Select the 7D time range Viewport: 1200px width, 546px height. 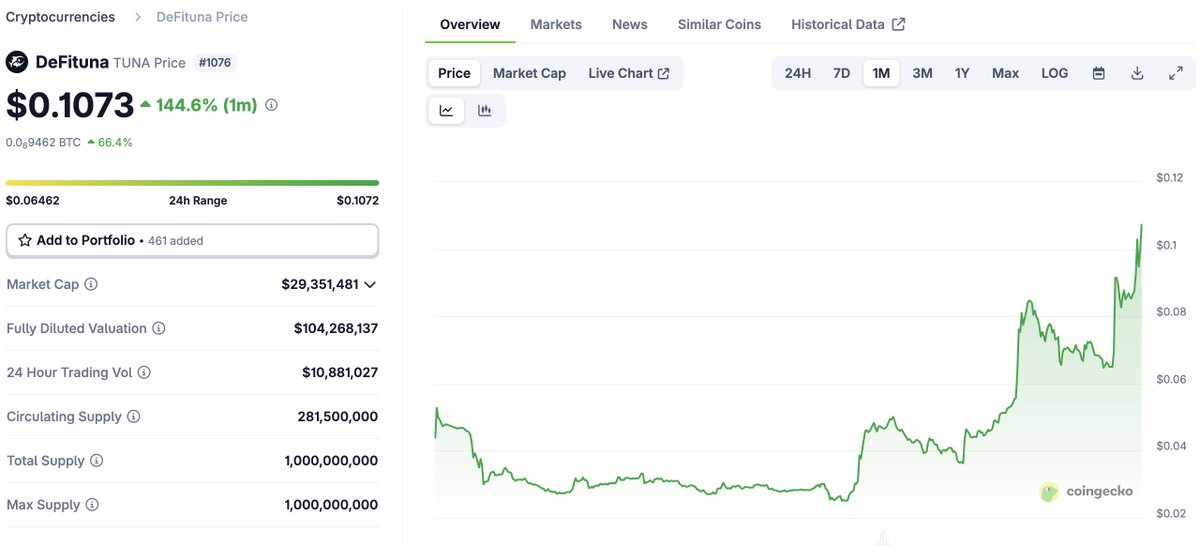point(842,73)
